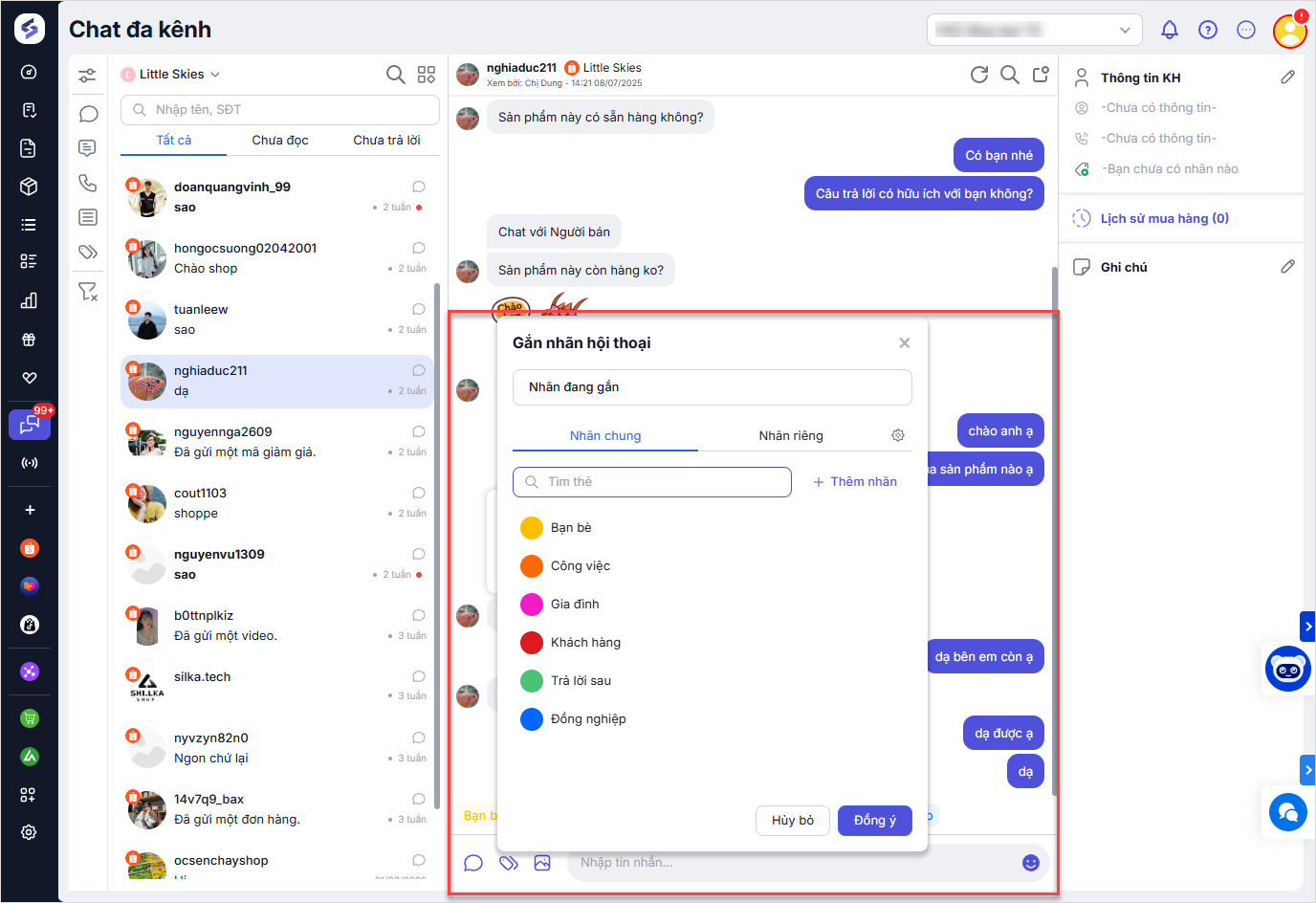The width and height of the screenshot is (1316, 903).
Task: Open the 14v7q9_bax conversation
Action: pyautogui.click(x=277, y=809)
